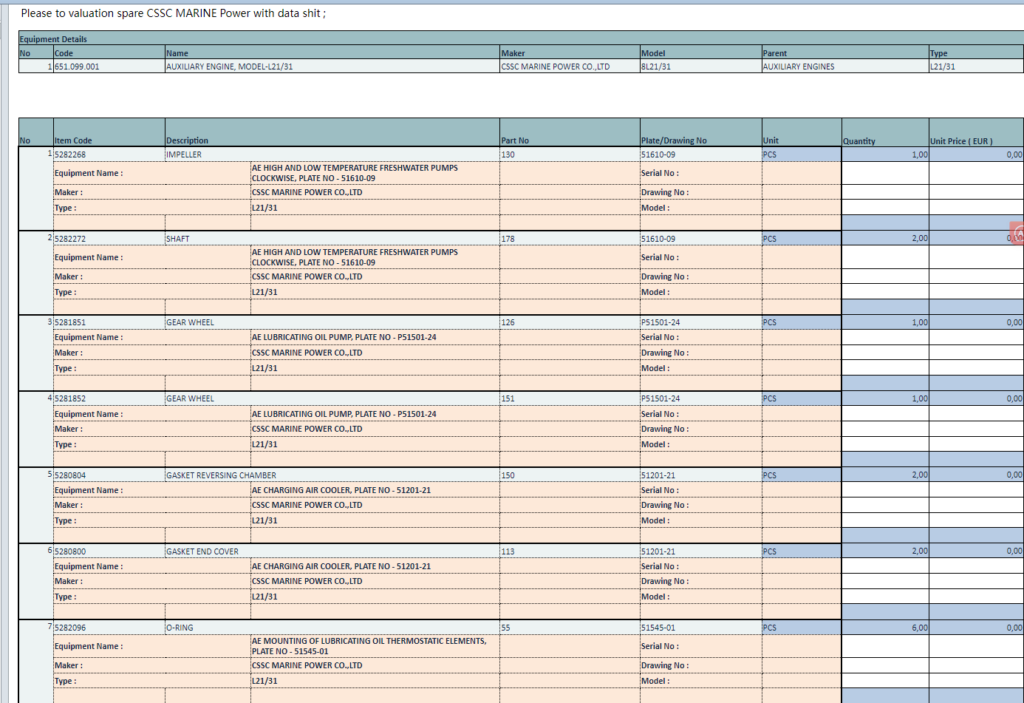
Task: Click the quantity 6,00 cell for O-RING
Action: (x=885, y=627)
